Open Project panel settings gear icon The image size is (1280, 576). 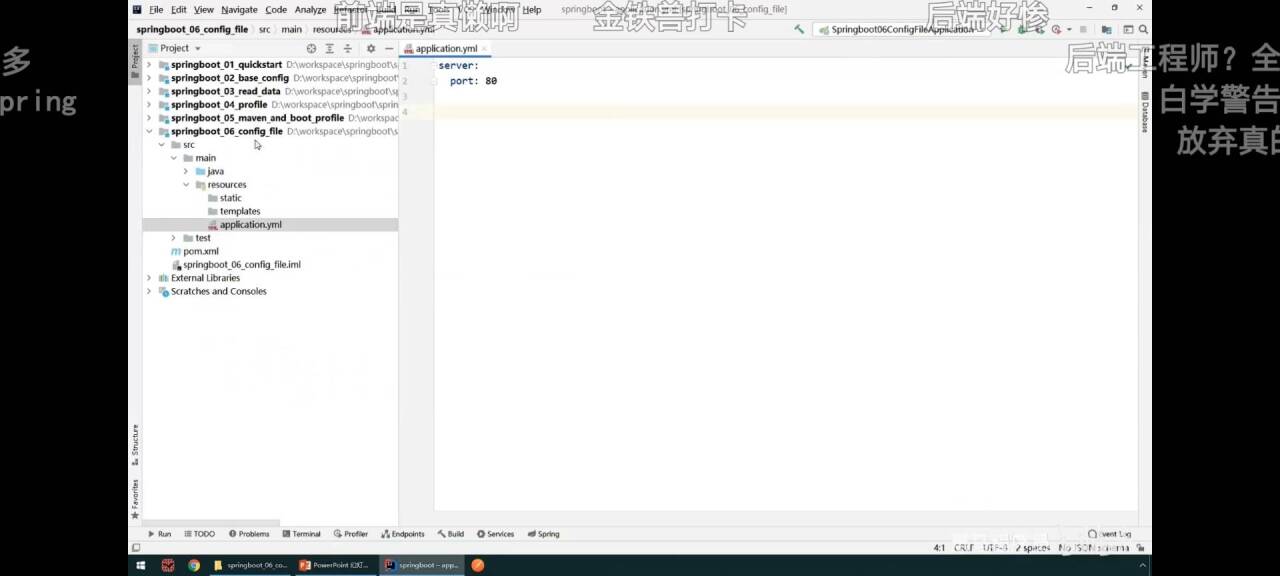coord(371,48)
